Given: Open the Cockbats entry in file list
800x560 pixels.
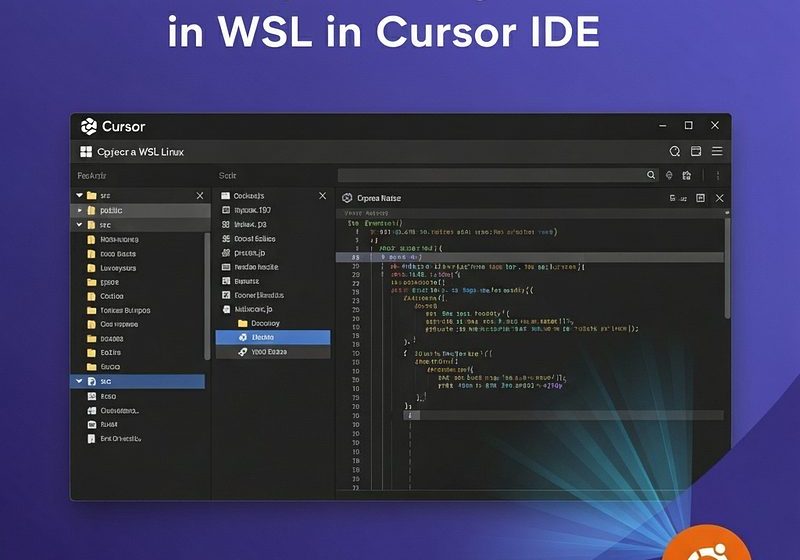Looking at the screenshot, I should pos(249,195).
